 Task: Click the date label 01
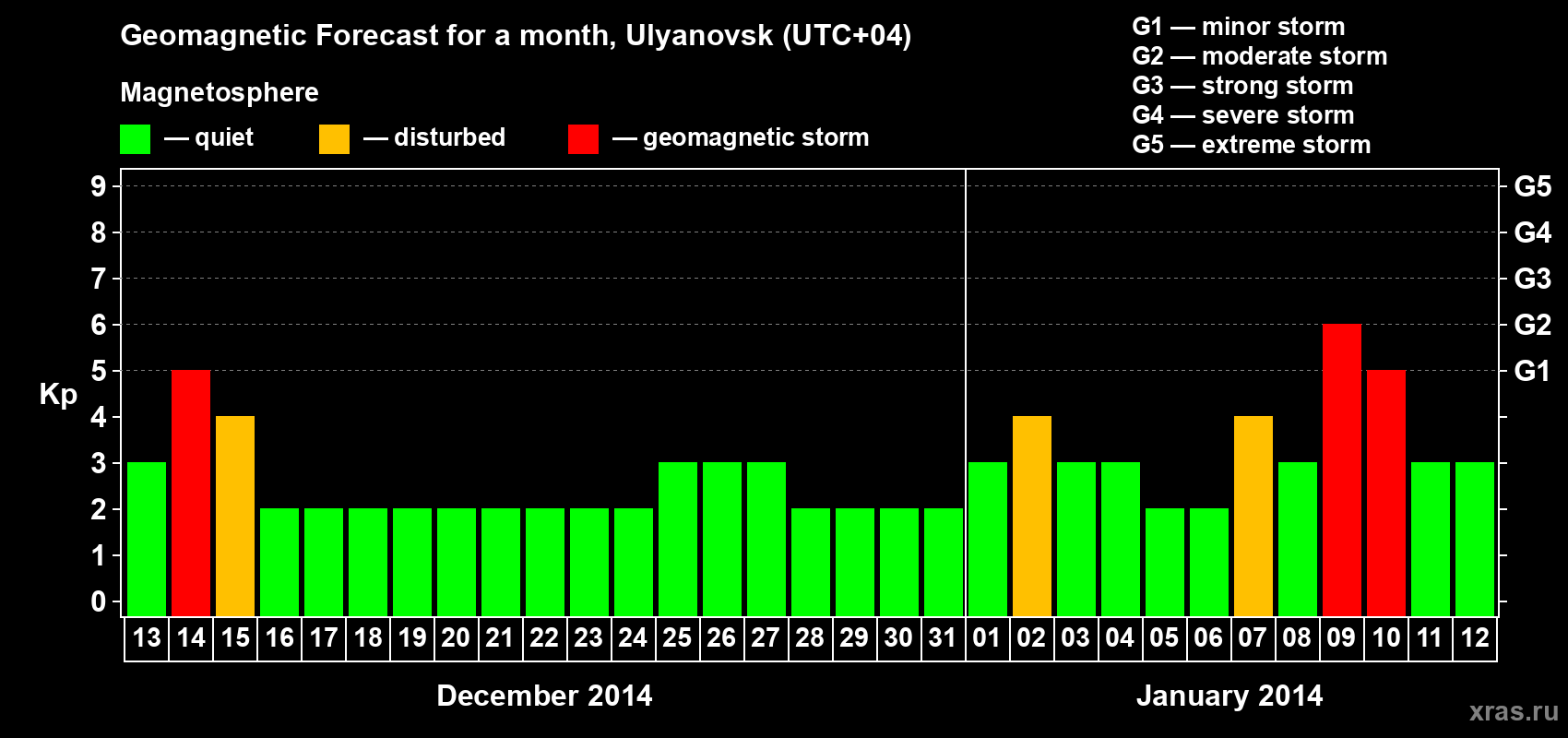pos(987,638)
